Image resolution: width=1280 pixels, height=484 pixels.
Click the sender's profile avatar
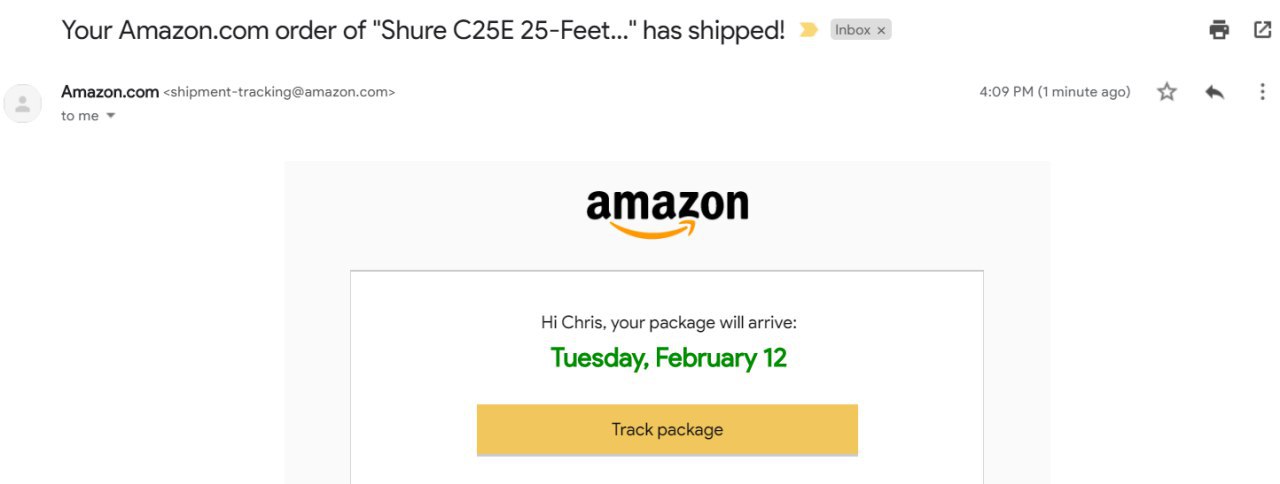pyautogui.click(x=23, y=103)
